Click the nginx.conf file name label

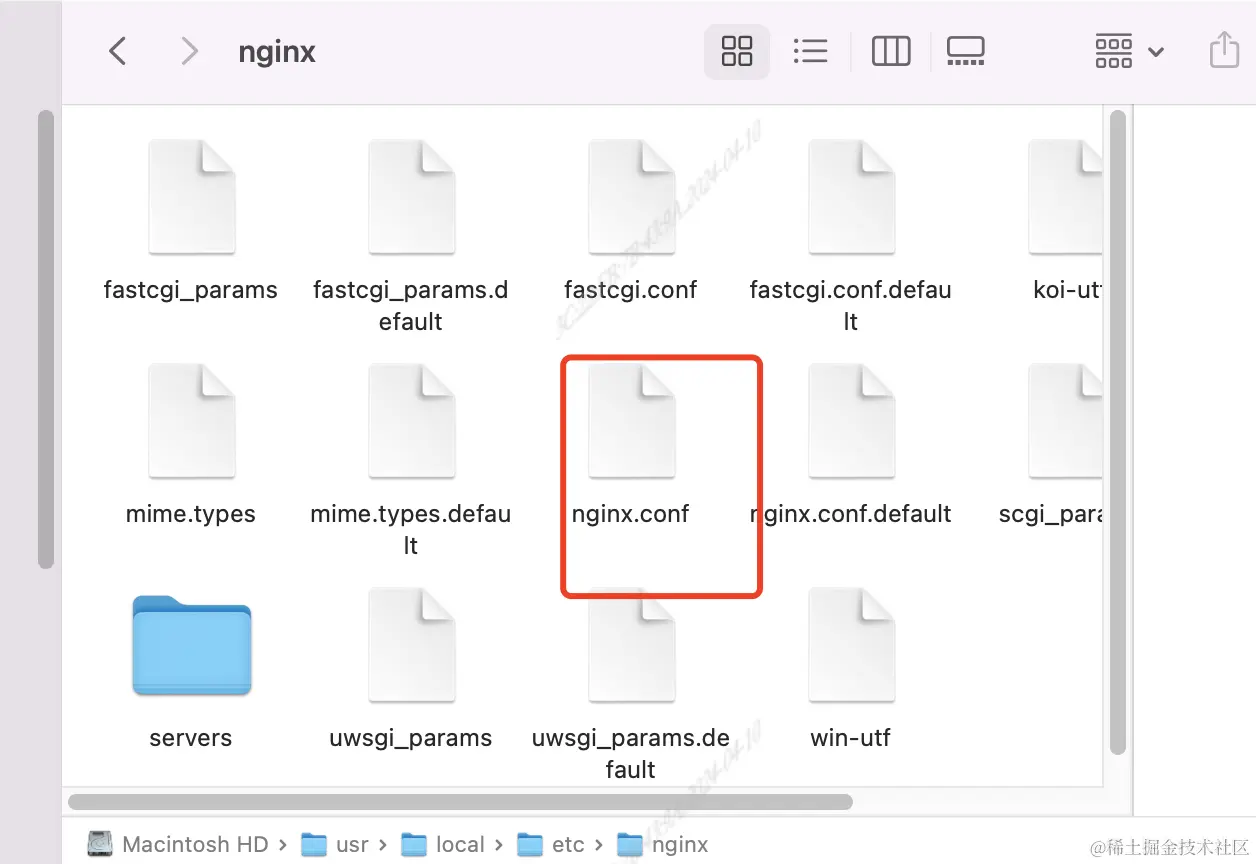click(631, 515)
